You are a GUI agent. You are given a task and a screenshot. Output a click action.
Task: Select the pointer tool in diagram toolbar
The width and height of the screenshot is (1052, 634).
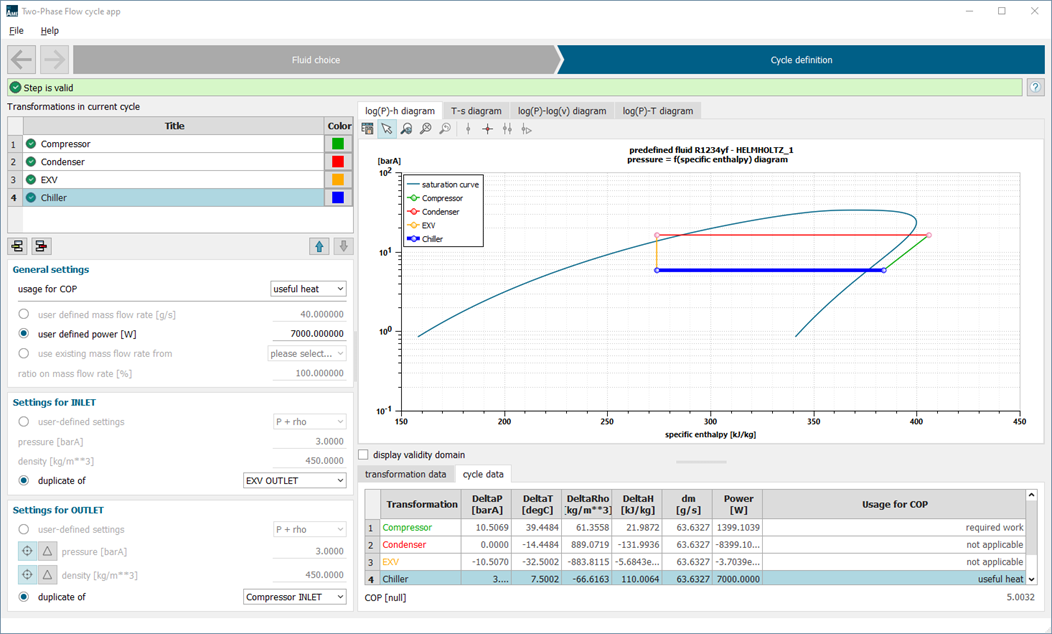tap(387, 129)
